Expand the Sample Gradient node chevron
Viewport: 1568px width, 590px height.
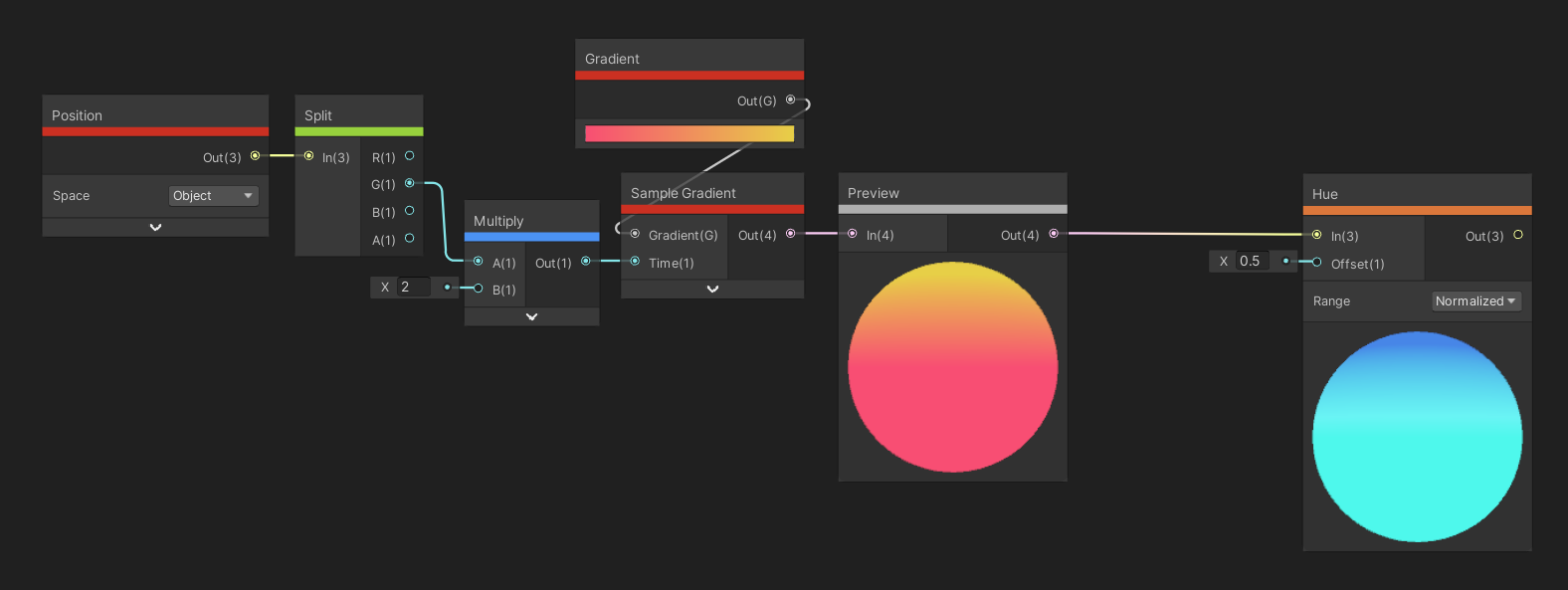point(712,290)
